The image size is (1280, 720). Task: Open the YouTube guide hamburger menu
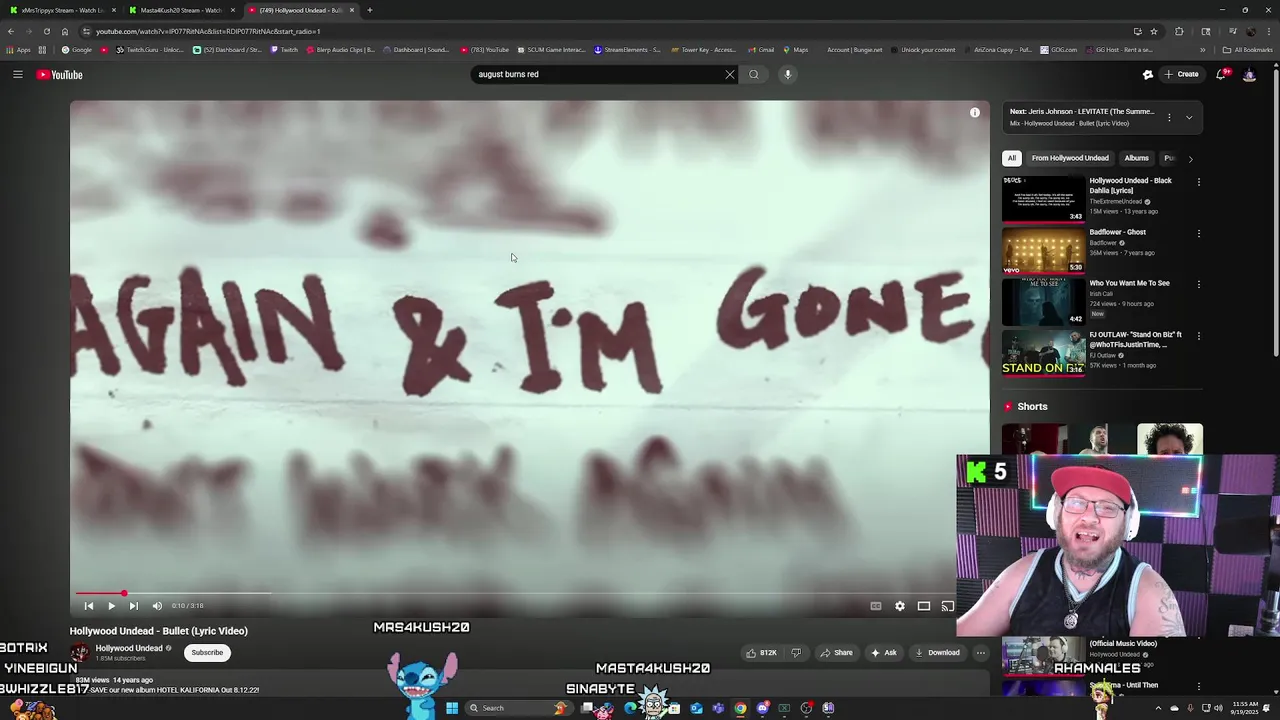click(17, 75)
